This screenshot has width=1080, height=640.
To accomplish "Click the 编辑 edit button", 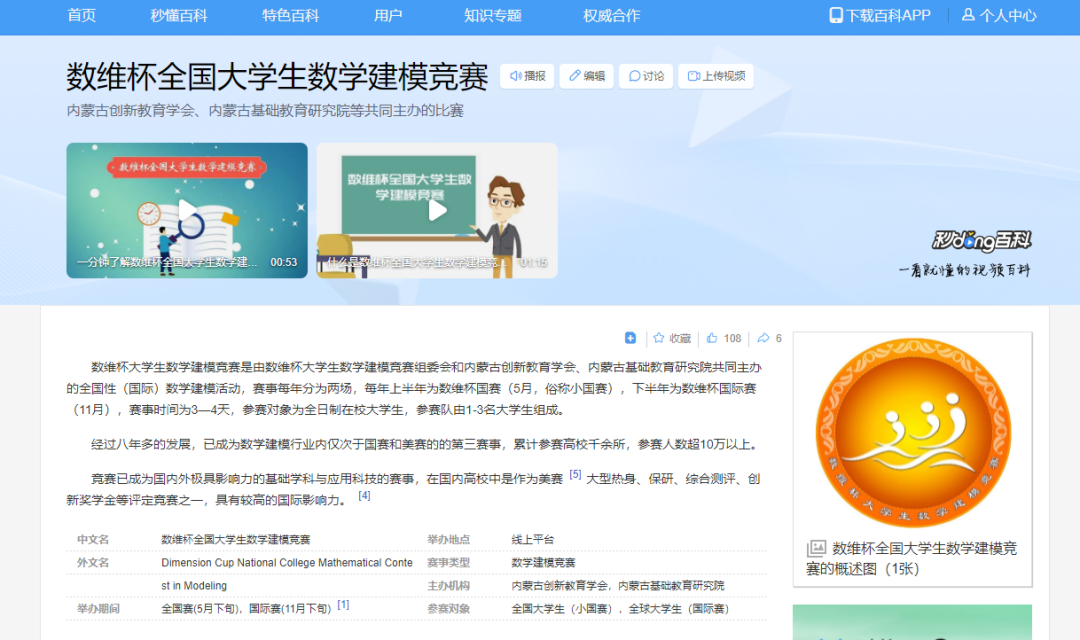I will [587, 76].
